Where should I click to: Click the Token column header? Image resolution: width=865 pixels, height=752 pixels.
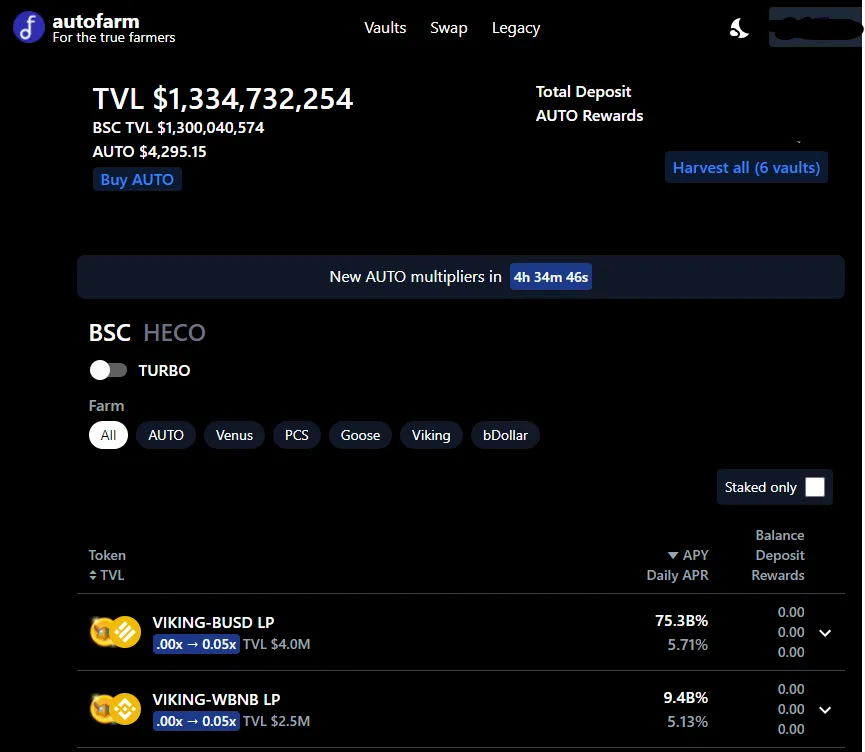click(107, 555)
